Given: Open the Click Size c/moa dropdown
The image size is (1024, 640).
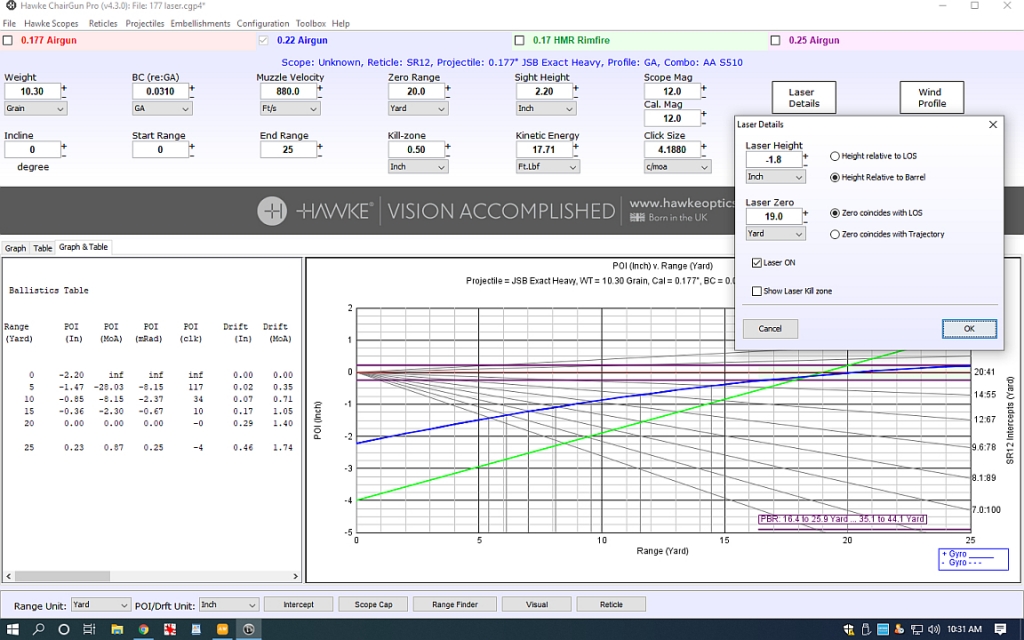Looking at the screenshot, I should coord(677,167).
